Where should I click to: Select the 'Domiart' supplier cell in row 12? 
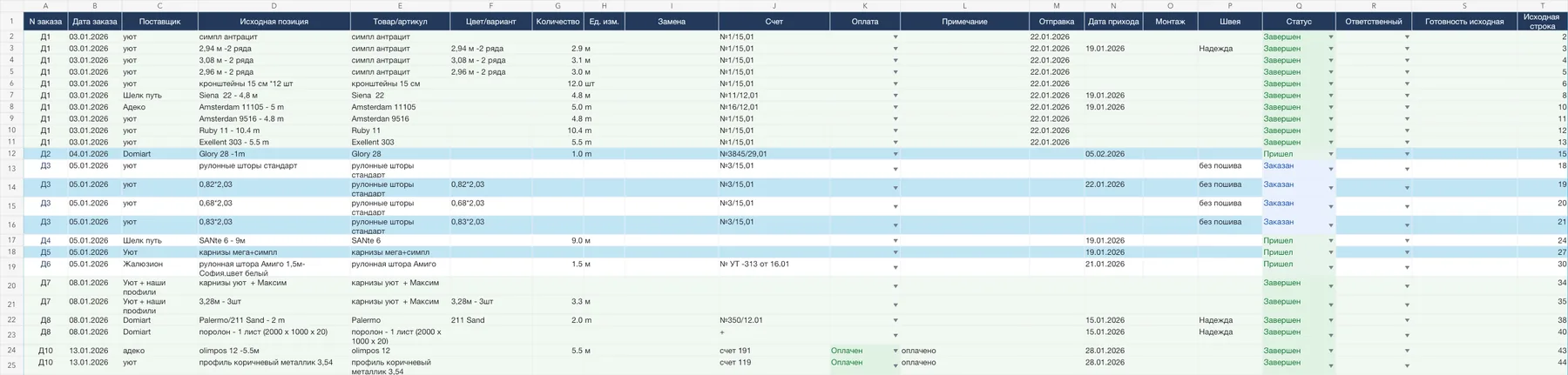coord(159,154)
